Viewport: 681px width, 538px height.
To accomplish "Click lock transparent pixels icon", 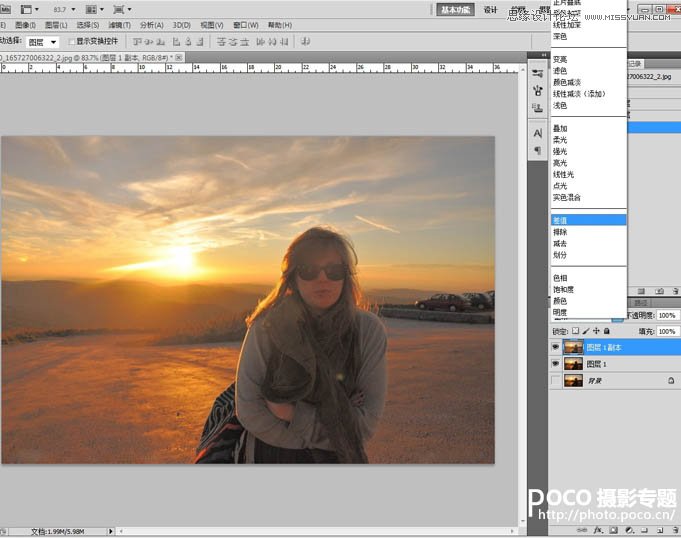I will click(576, 331).
